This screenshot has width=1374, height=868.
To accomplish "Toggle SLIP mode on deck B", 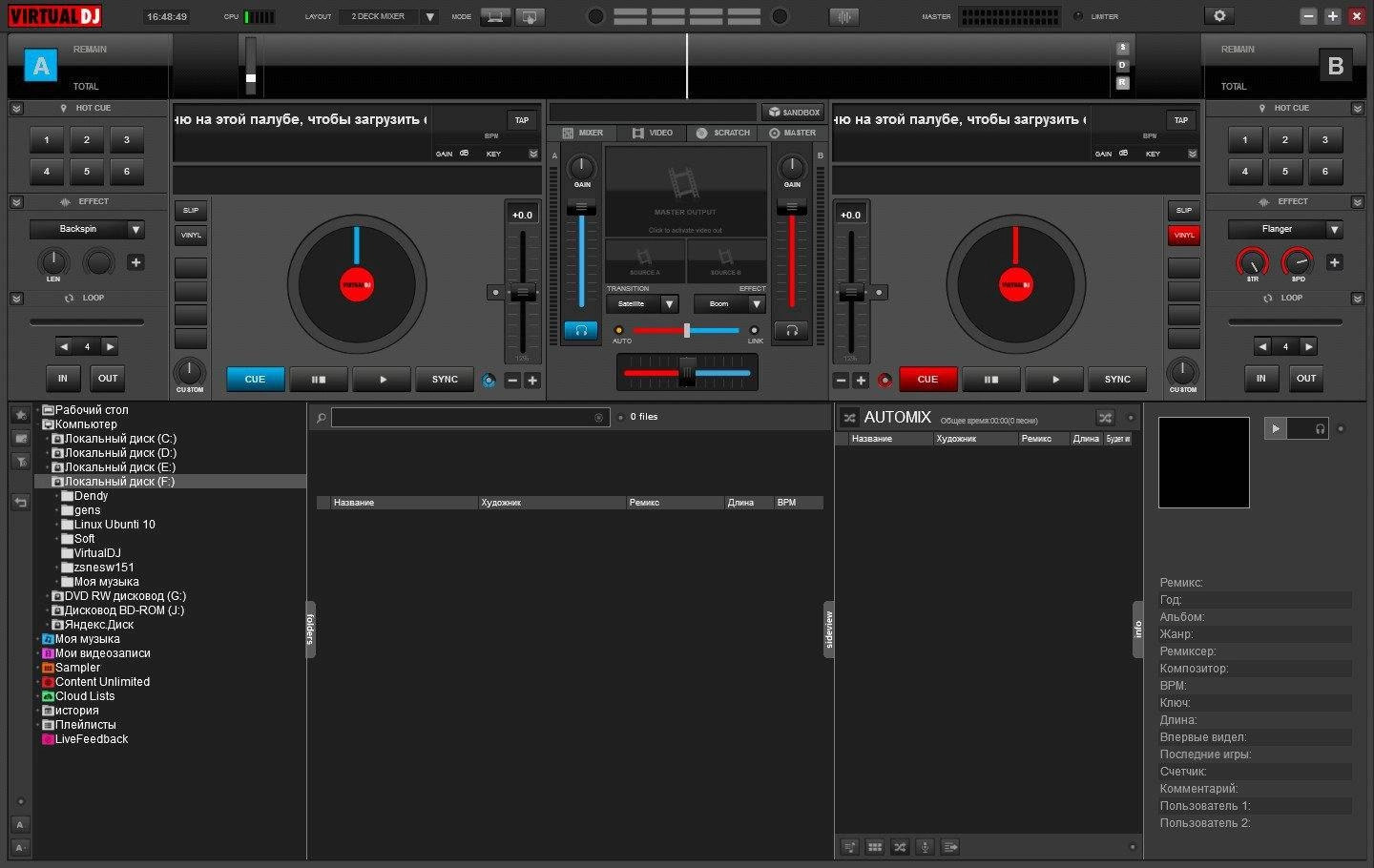I will point(1184,210).
